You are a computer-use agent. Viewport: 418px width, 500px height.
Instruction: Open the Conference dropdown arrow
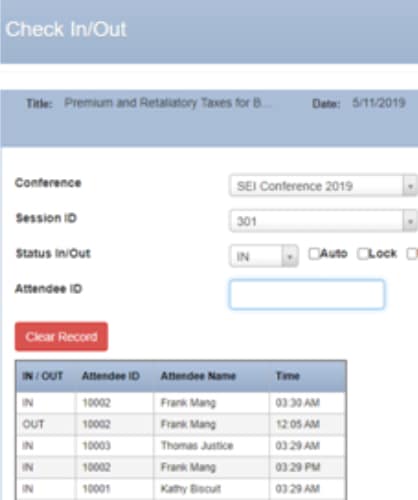410,186
